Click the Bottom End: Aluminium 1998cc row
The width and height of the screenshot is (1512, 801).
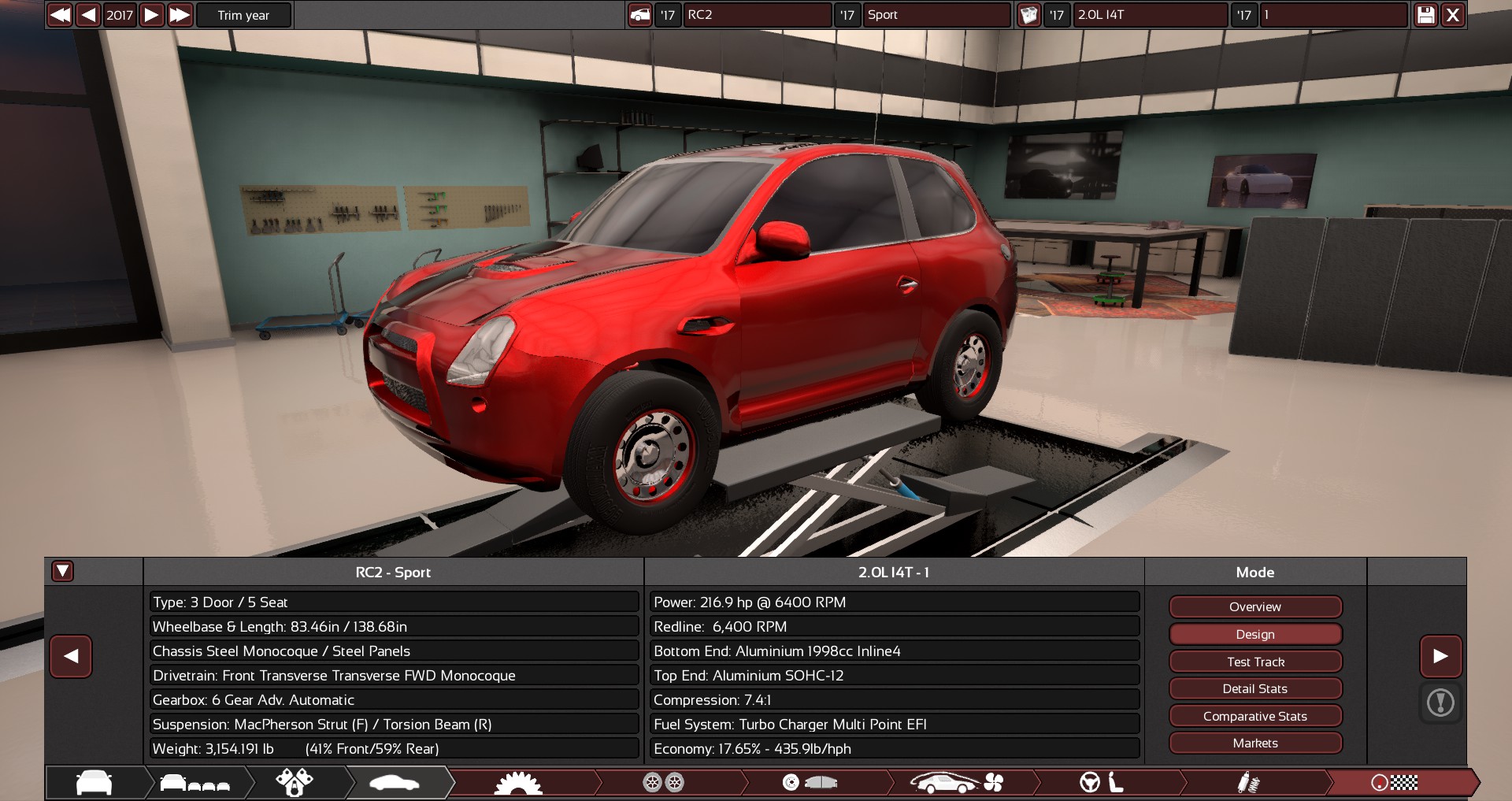pos(895,651)
